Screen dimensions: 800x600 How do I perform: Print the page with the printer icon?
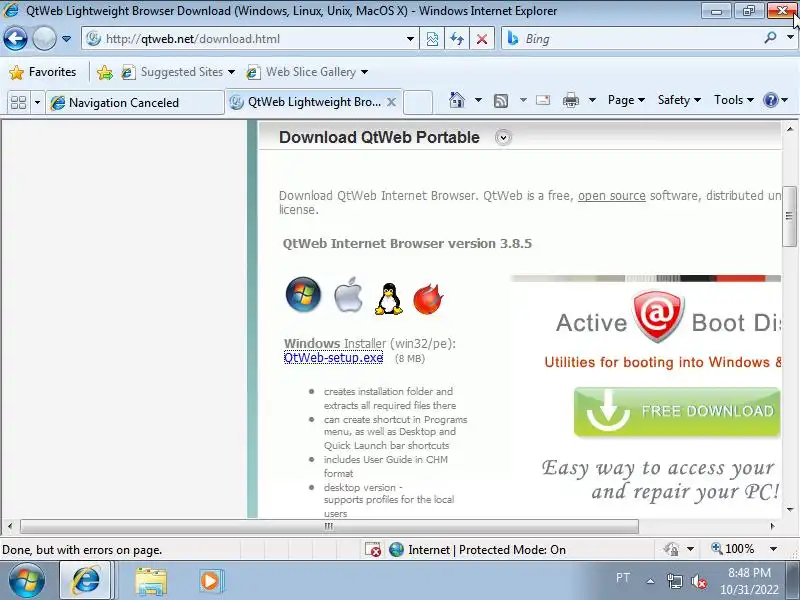click(570, 100)
